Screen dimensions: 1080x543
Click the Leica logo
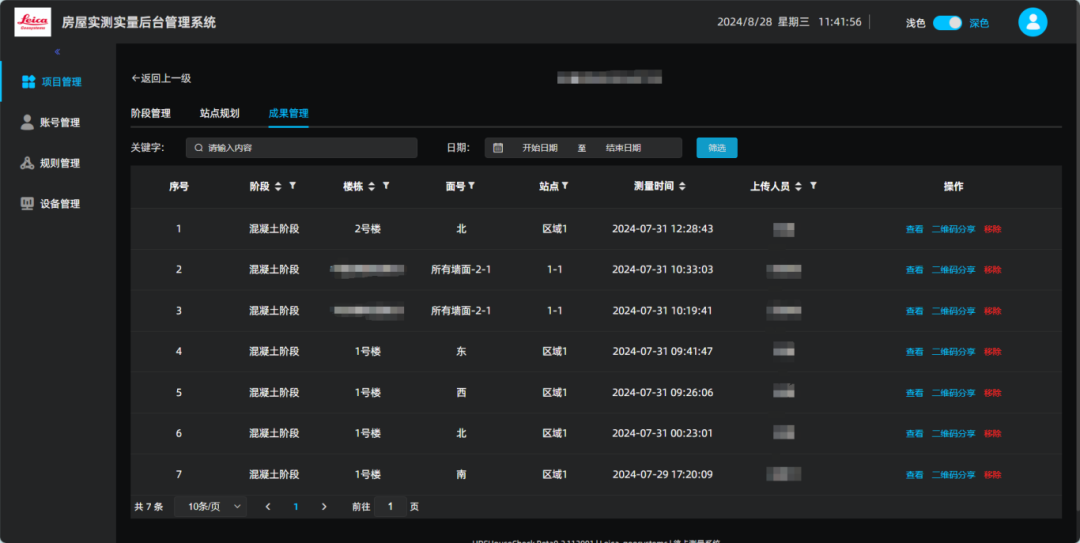(x=32, y=22)
